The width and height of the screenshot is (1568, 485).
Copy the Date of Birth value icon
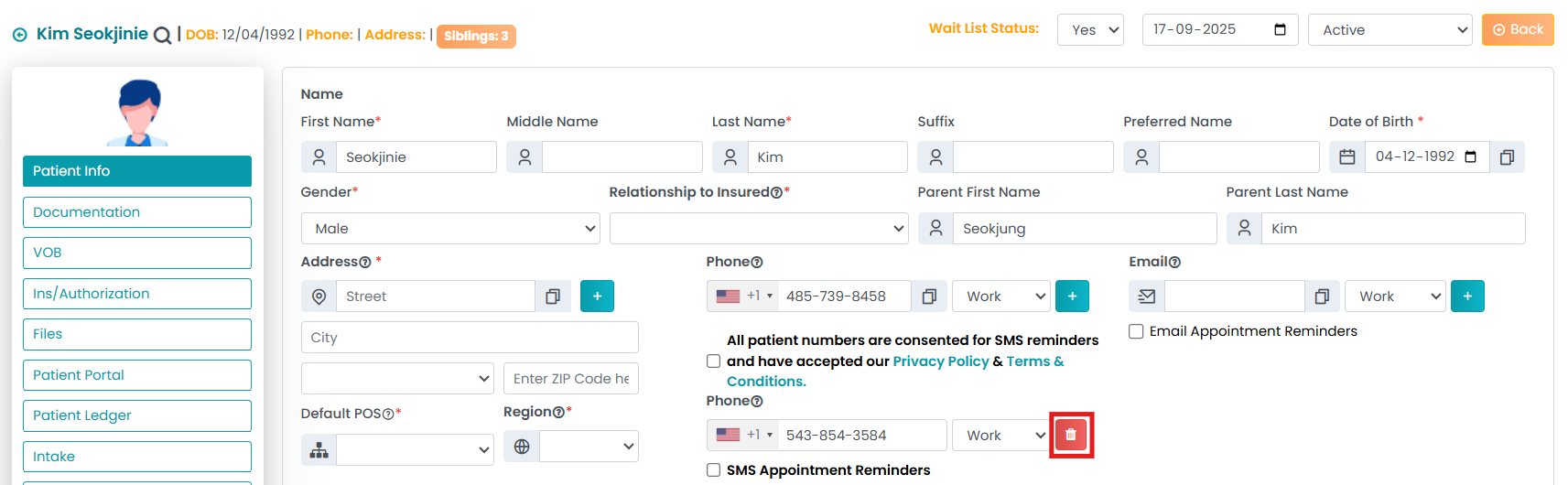click(1507, 157)
